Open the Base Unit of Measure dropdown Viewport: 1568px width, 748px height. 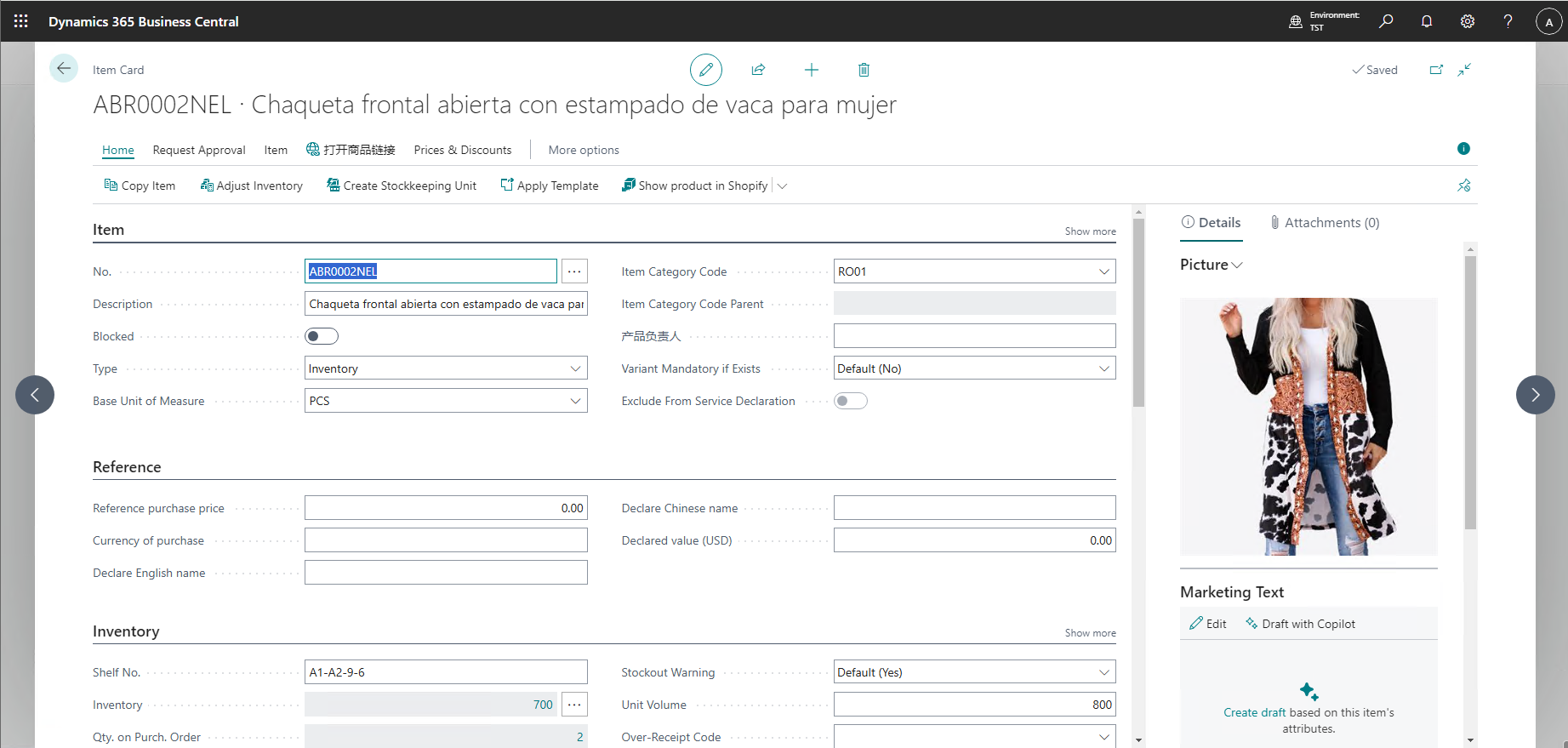click(575, 401)
